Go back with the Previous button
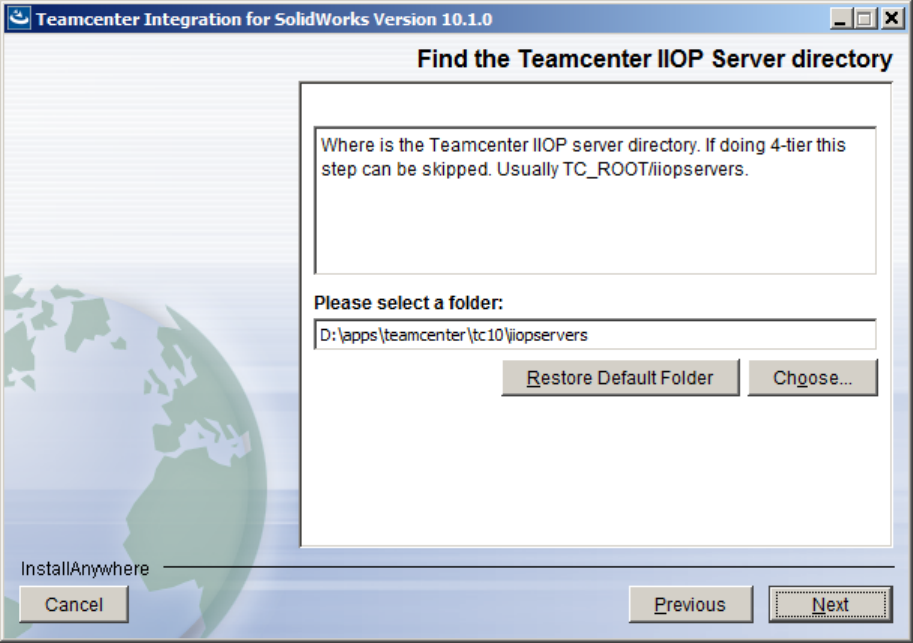This screenshot has width=913, height=643. [691, 605]
